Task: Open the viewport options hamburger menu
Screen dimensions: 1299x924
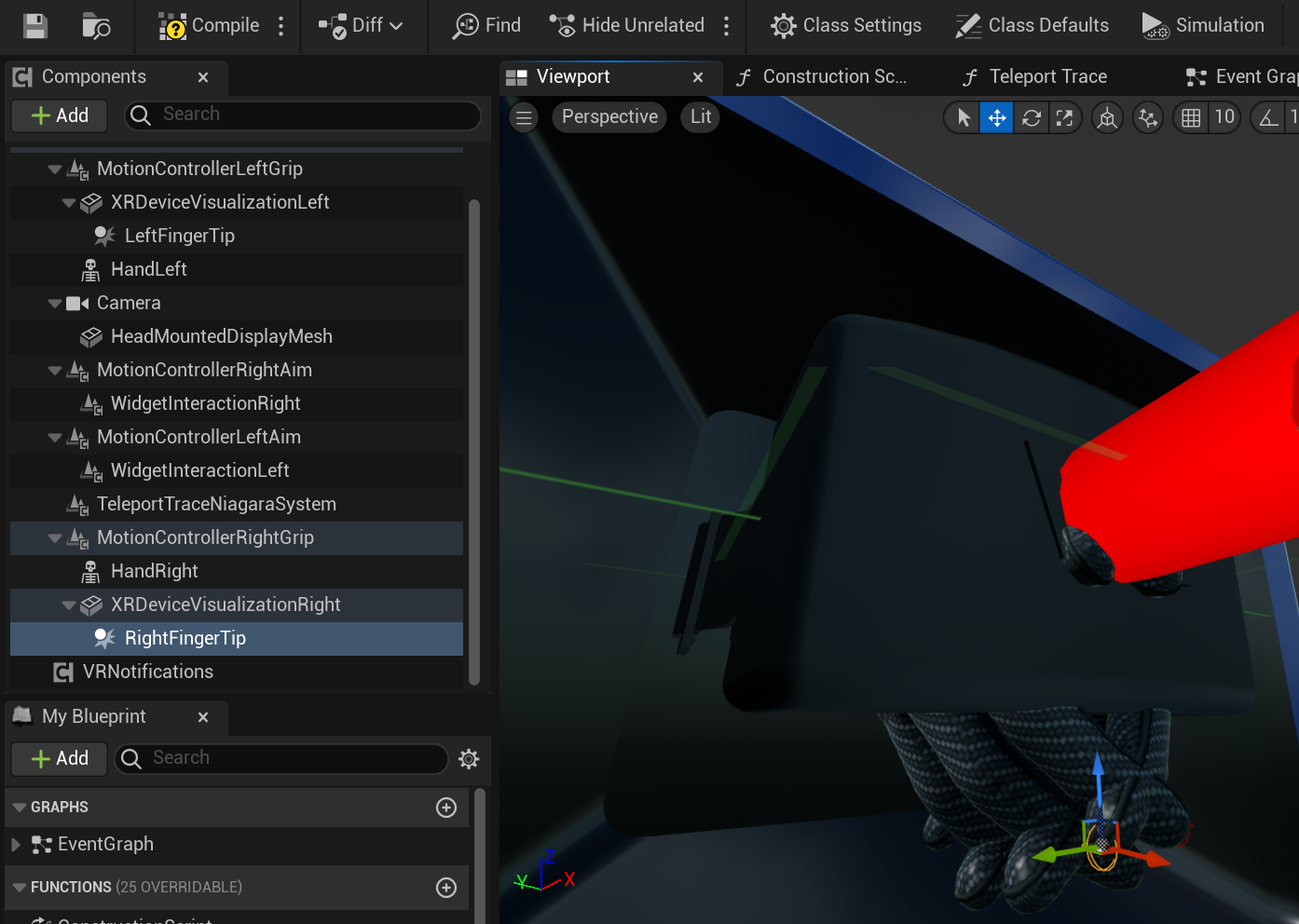Action: 524,117
